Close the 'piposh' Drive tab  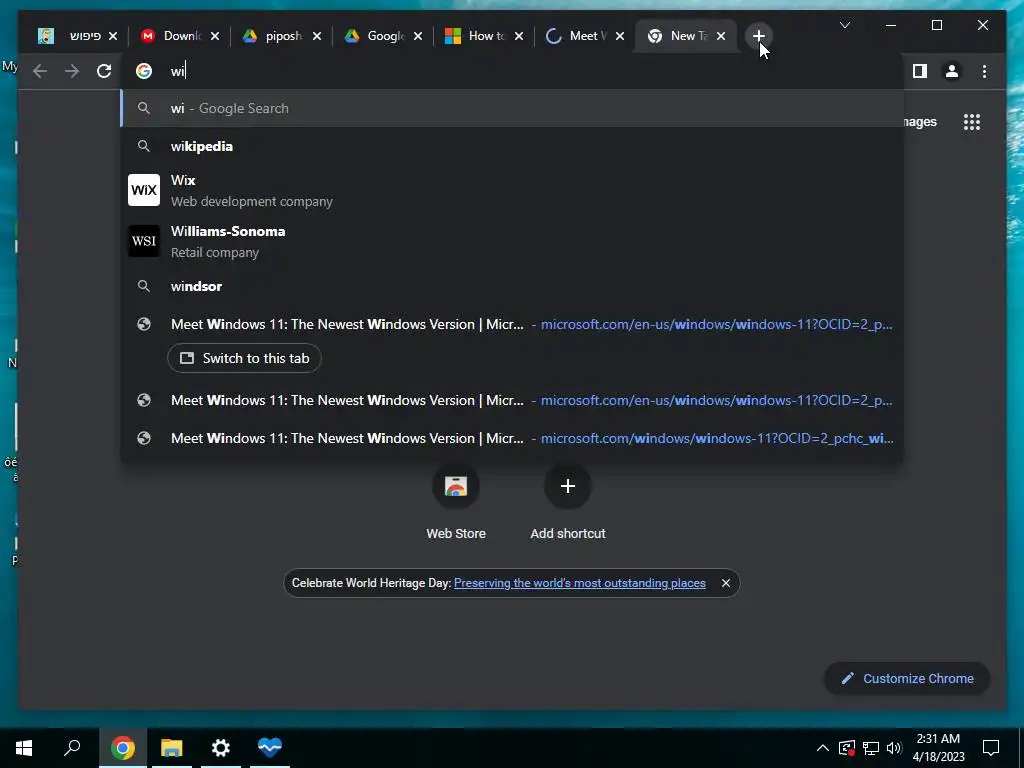tap(317, 36)
